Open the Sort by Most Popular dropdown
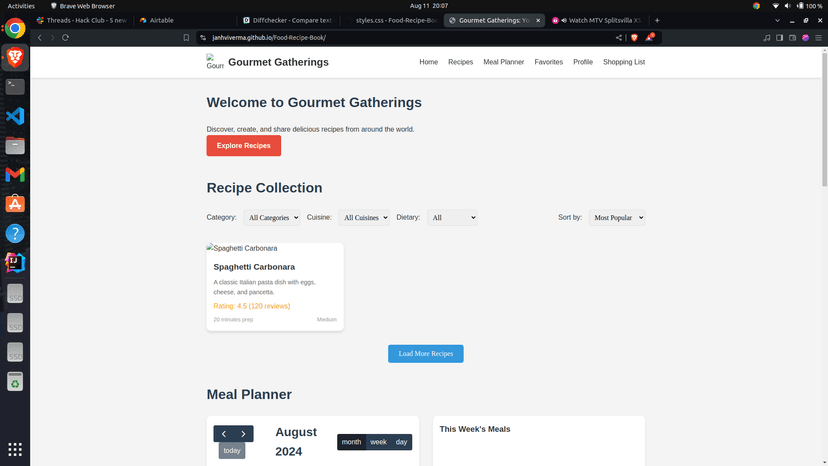 (x=616, y=218)
